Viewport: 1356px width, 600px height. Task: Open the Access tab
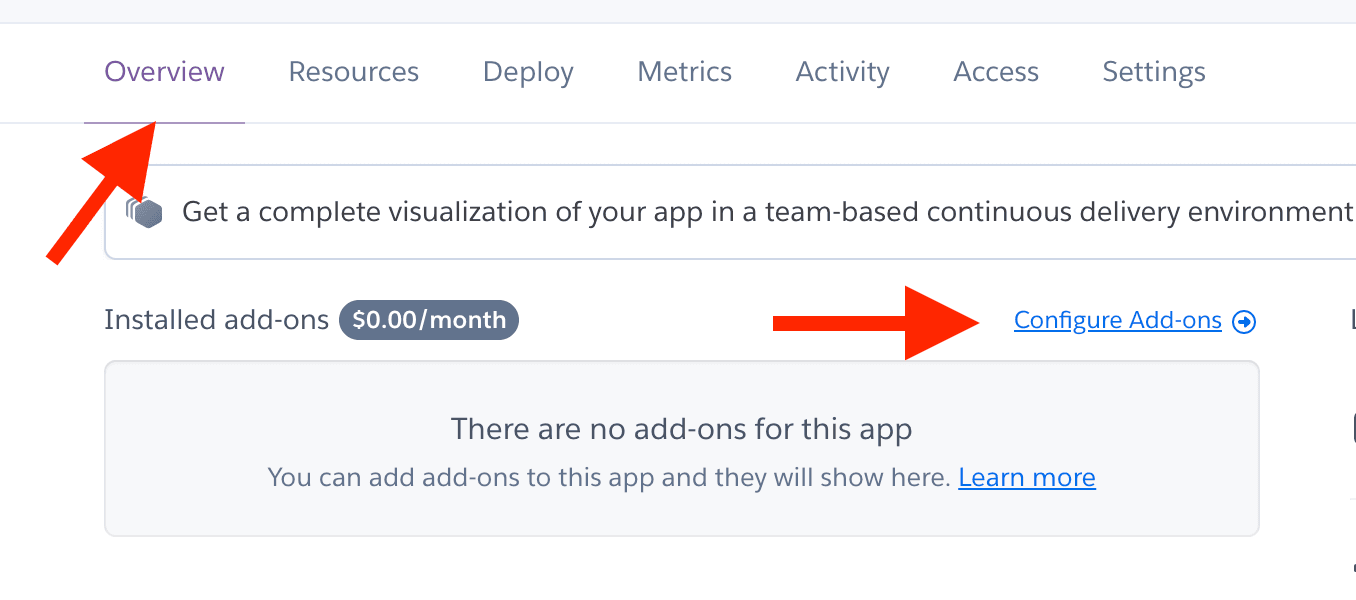(x=996, y=72)
